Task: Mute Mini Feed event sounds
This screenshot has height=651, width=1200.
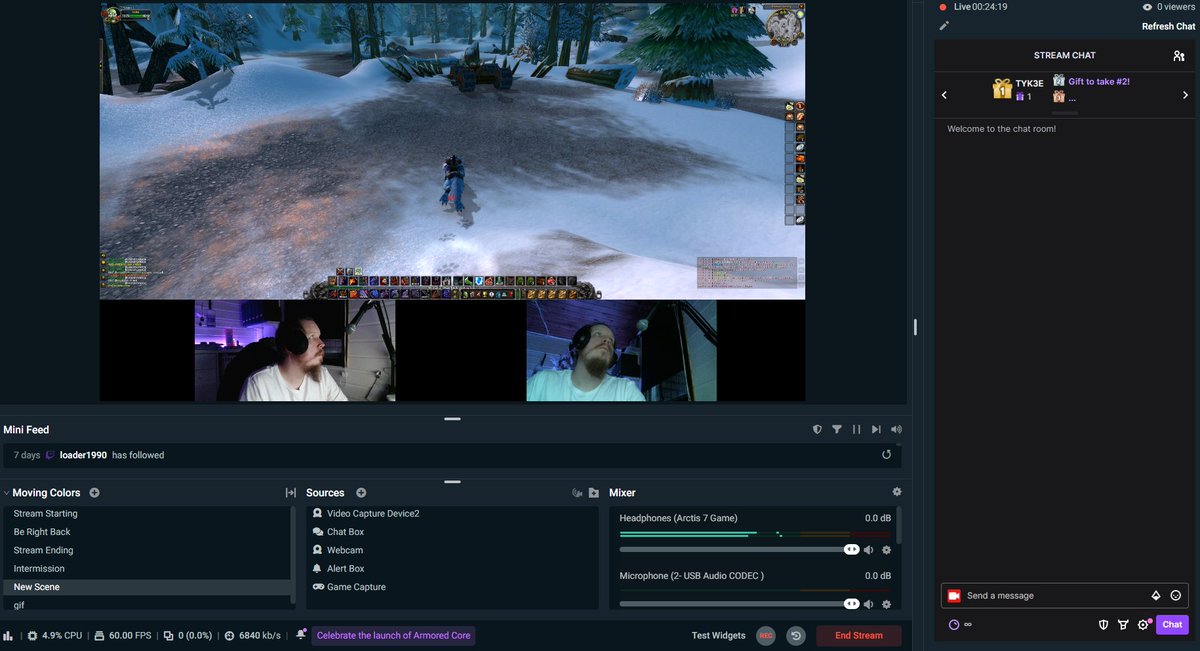Action: click(896, 429)
